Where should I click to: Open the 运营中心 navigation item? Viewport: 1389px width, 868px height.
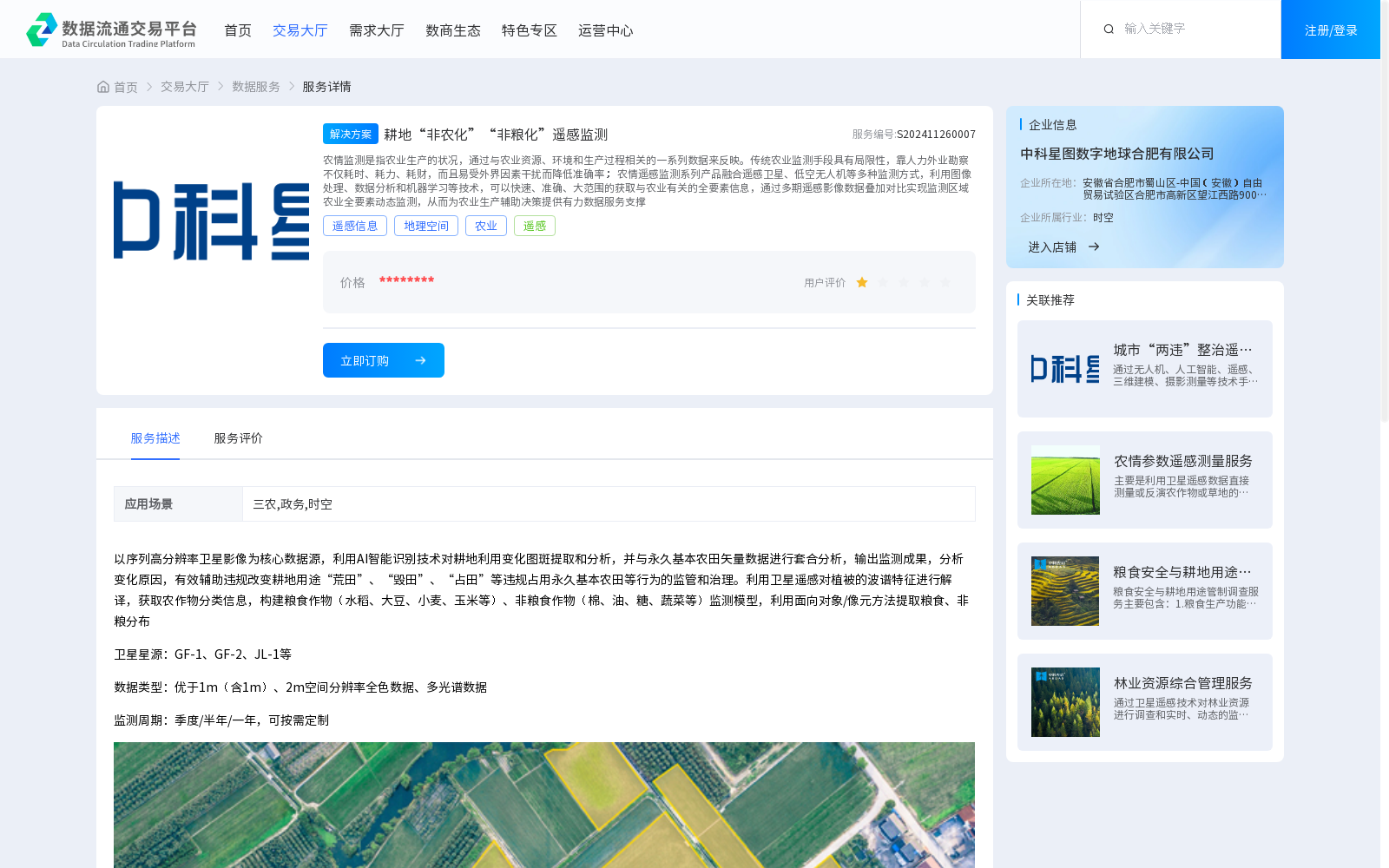(x=606, y=30)
